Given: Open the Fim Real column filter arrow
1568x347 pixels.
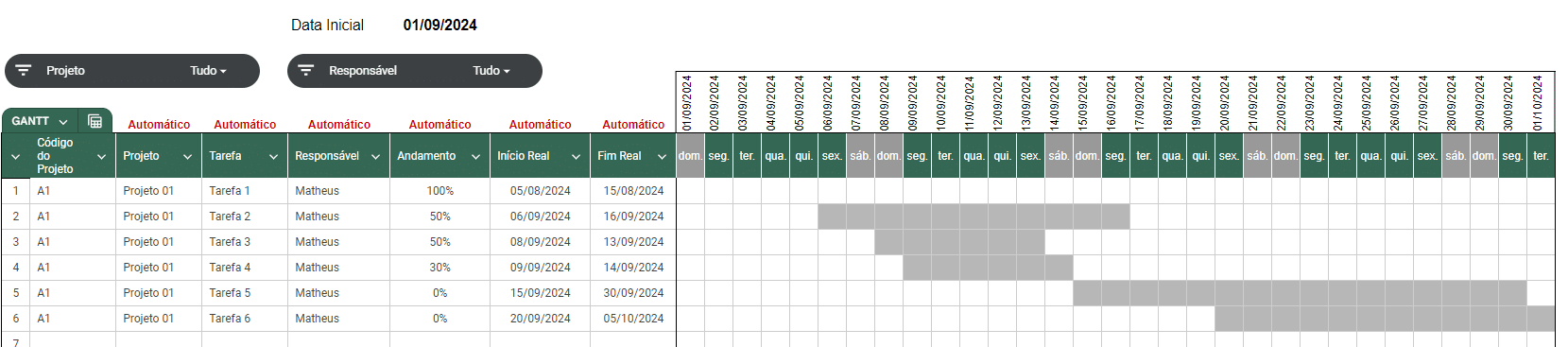Looking at the screenshot, I should coord(662,157).
